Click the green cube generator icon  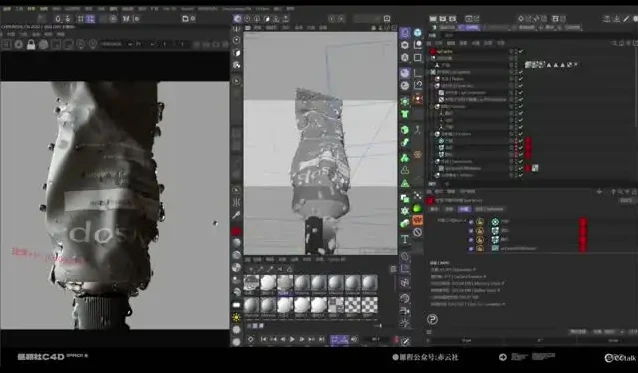click(x=405, y=130)
